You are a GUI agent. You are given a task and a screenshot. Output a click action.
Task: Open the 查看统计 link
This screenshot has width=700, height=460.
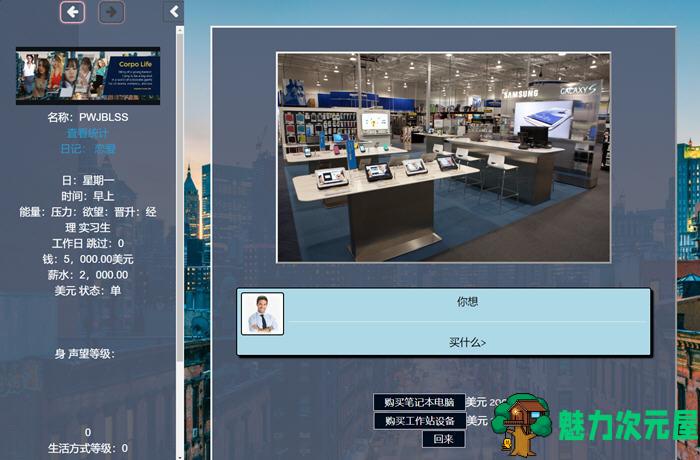88,133
